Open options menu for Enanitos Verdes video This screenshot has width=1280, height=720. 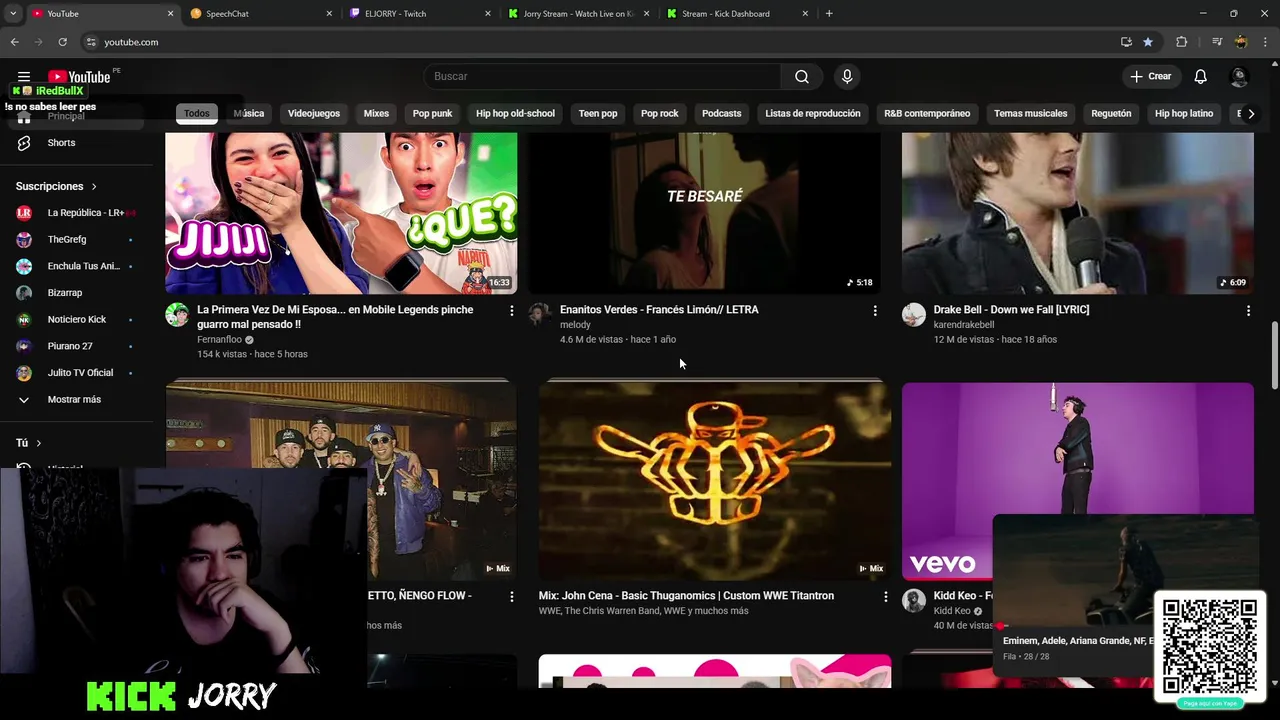click(x=875, y=311)
